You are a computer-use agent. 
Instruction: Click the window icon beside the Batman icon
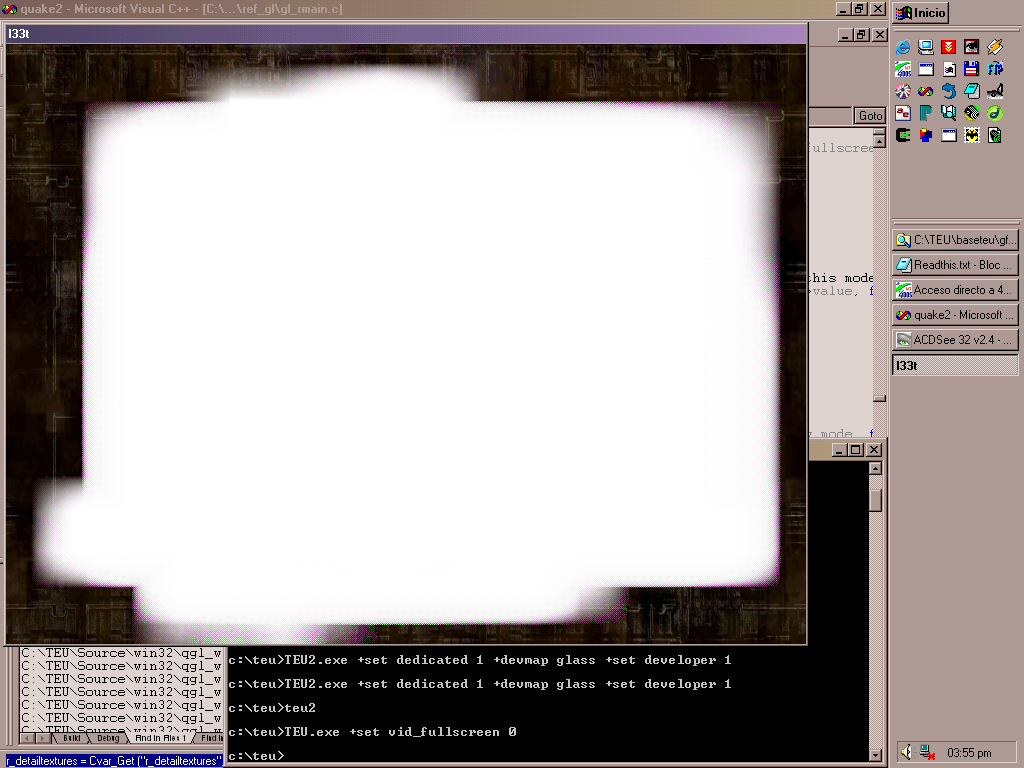point(948,136)
